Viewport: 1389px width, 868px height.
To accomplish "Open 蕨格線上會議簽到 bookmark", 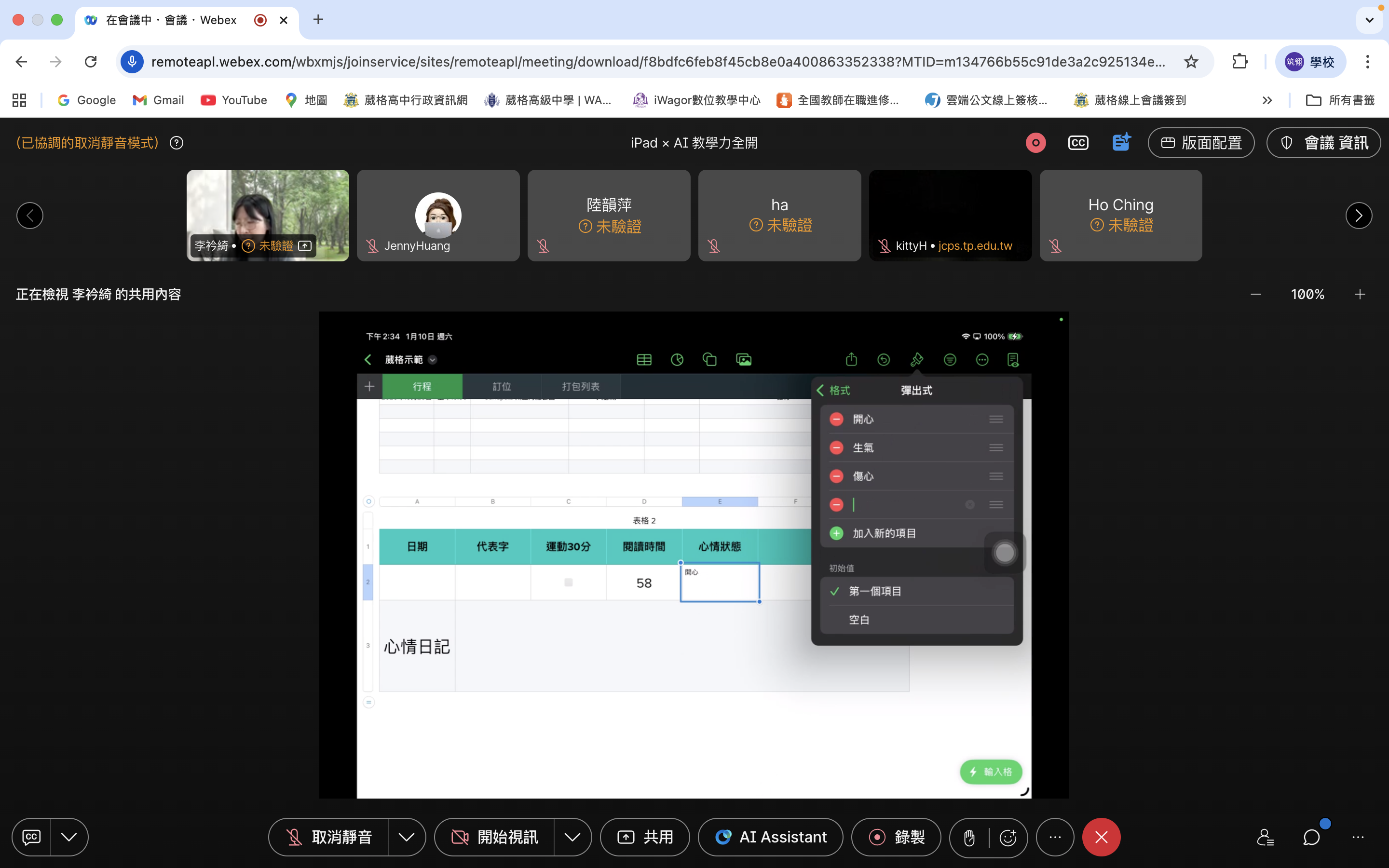I will click(x=1130, y=100).
